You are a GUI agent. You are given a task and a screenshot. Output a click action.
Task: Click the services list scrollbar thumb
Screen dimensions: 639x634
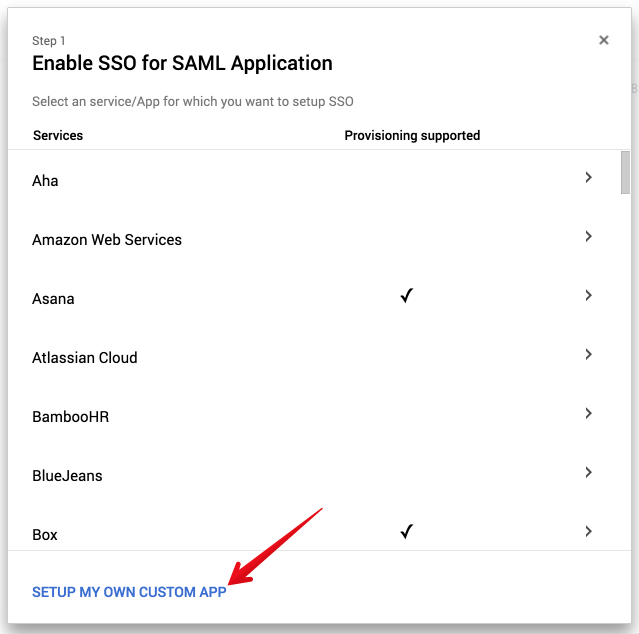625,172
